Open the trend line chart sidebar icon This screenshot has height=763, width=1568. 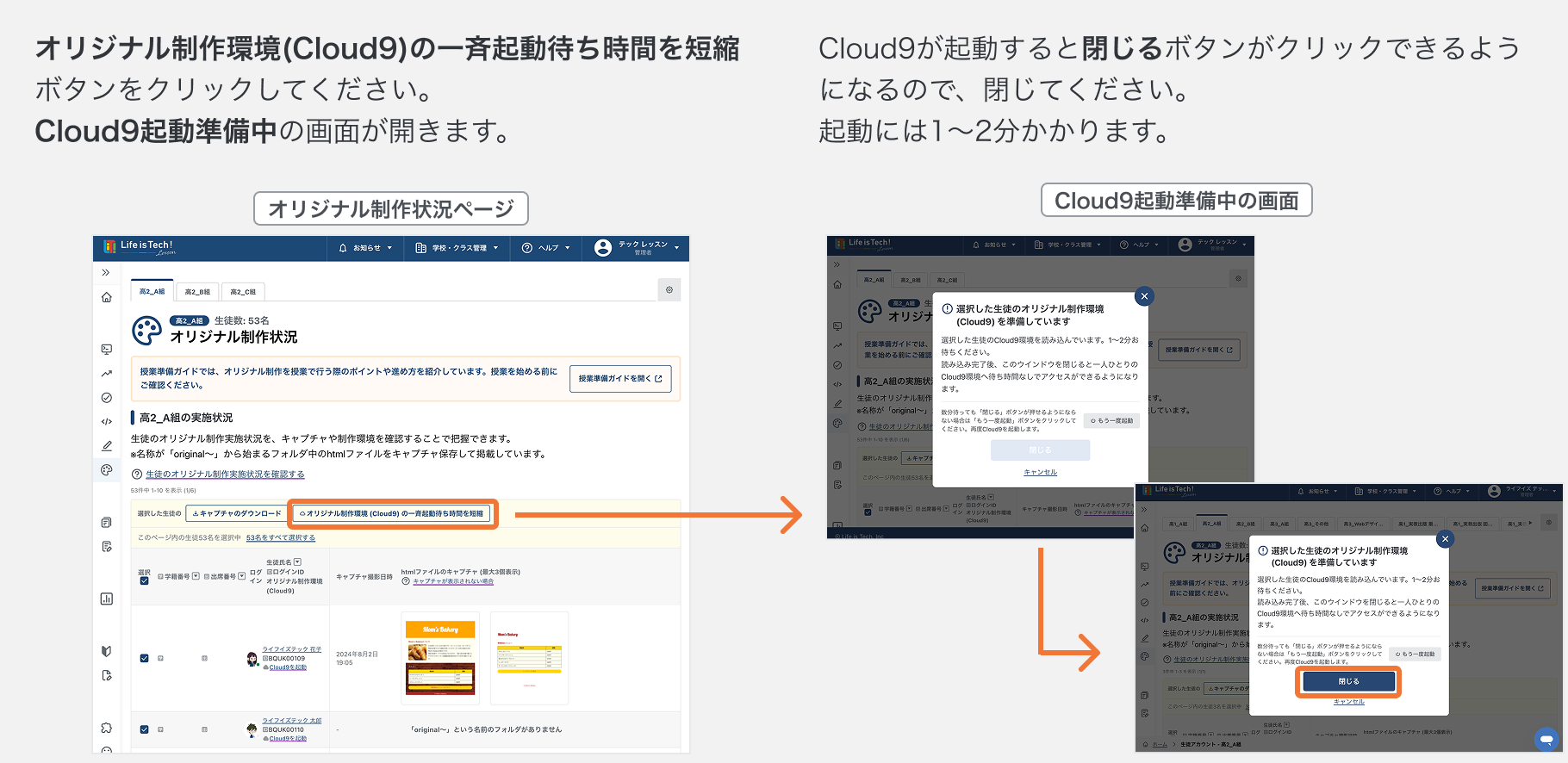coord(107,374)
